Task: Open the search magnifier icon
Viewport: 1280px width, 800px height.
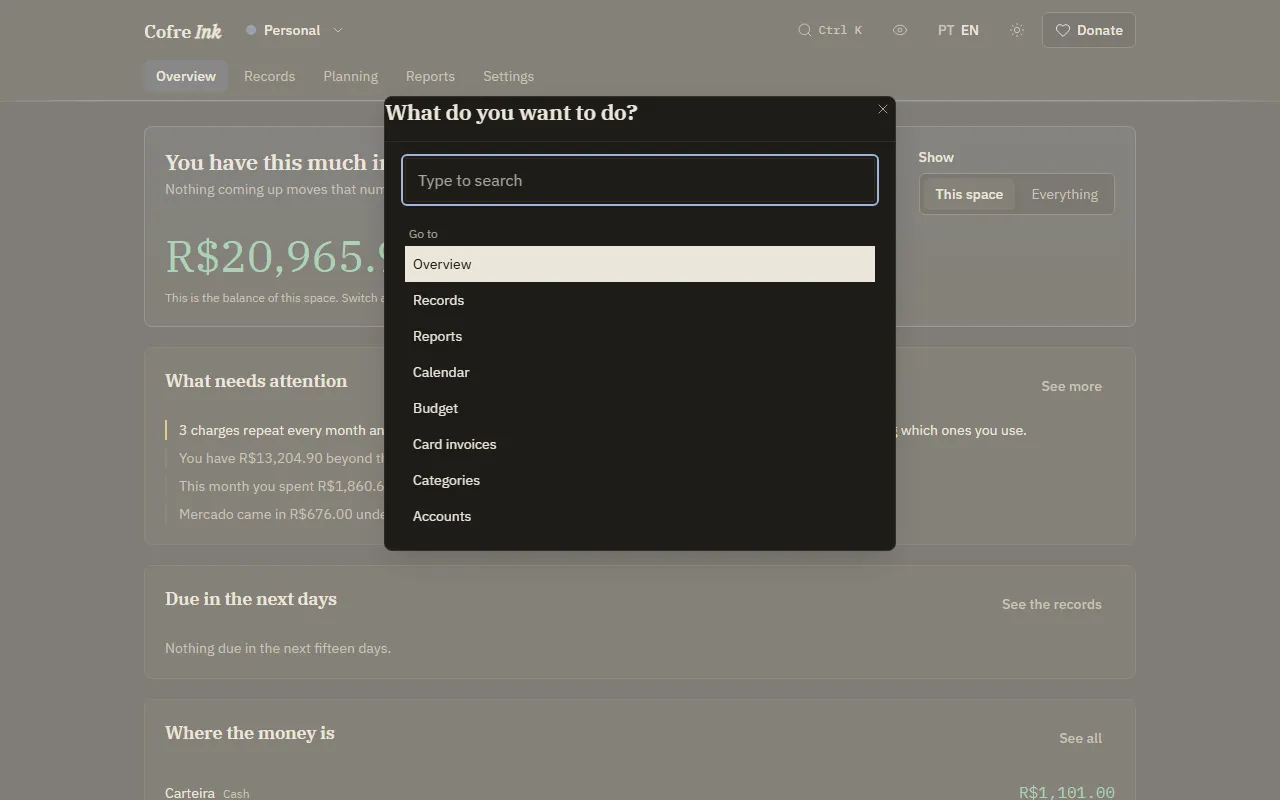Action: [x=804, y=30]
